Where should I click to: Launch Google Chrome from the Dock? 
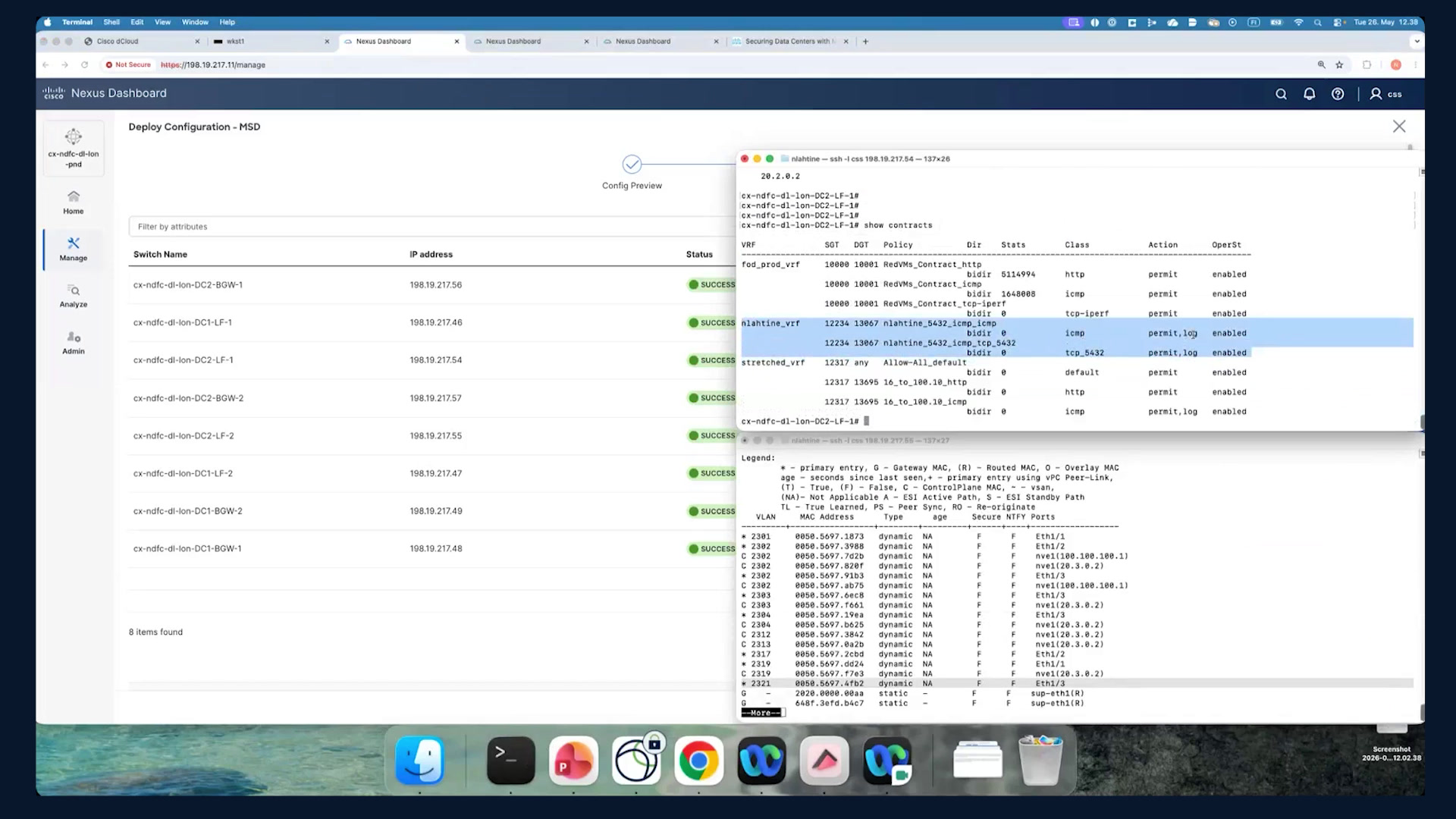[698, 760]
